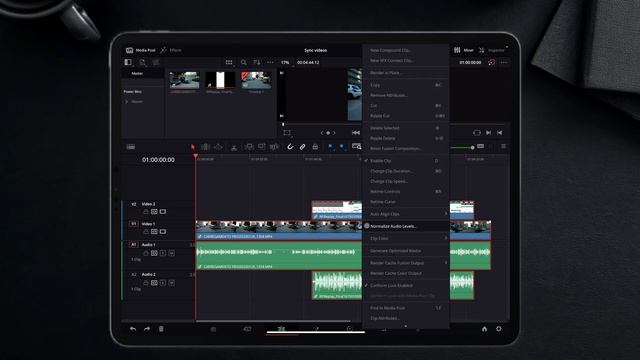The height and width of the screenshot is (360, 640).
Task: Click the flag marker icon
Action: [330, 147]
